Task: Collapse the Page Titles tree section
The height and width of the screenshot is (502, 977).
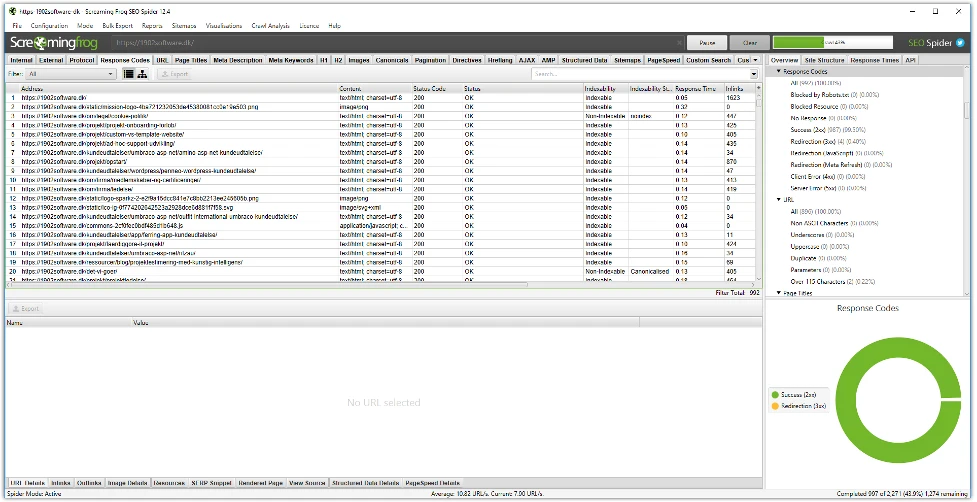Action: pos(778,293)
